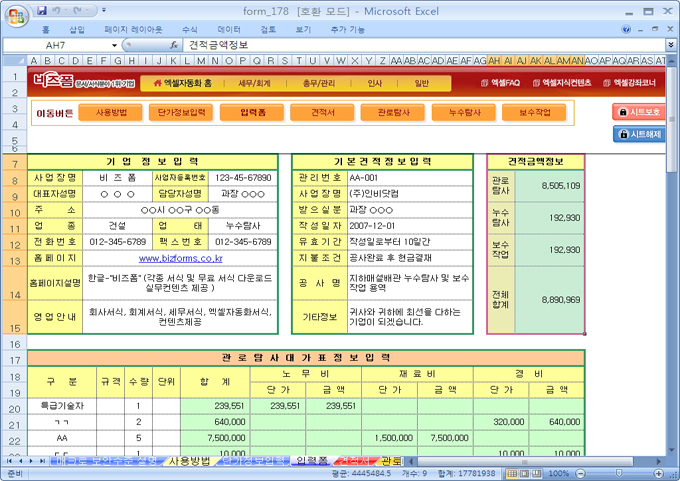The width and height of the screenshot is (680, 481).
Task: Open the Name Box dropdown arrow
Action: coord(114,46)
